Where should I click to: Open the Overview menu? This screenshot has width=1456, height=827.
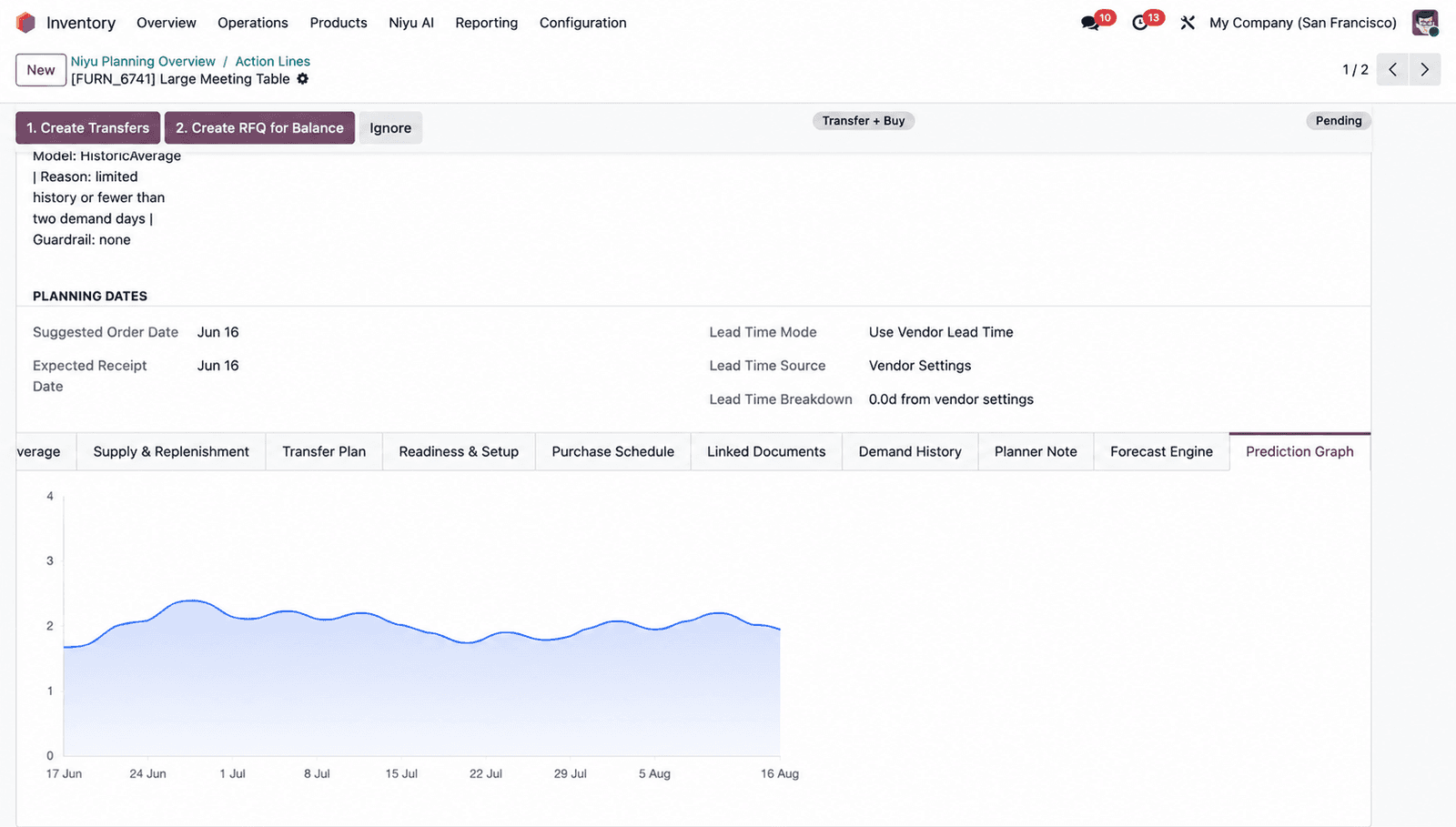tap(167, 23)
